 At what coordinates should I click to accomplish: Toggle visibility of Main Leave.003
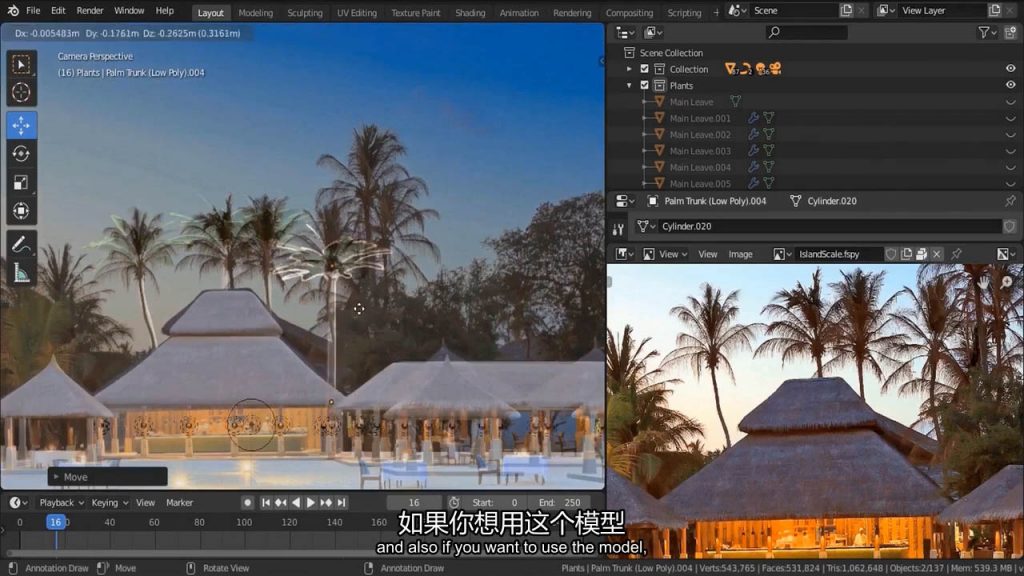[x=1010, y=151]
